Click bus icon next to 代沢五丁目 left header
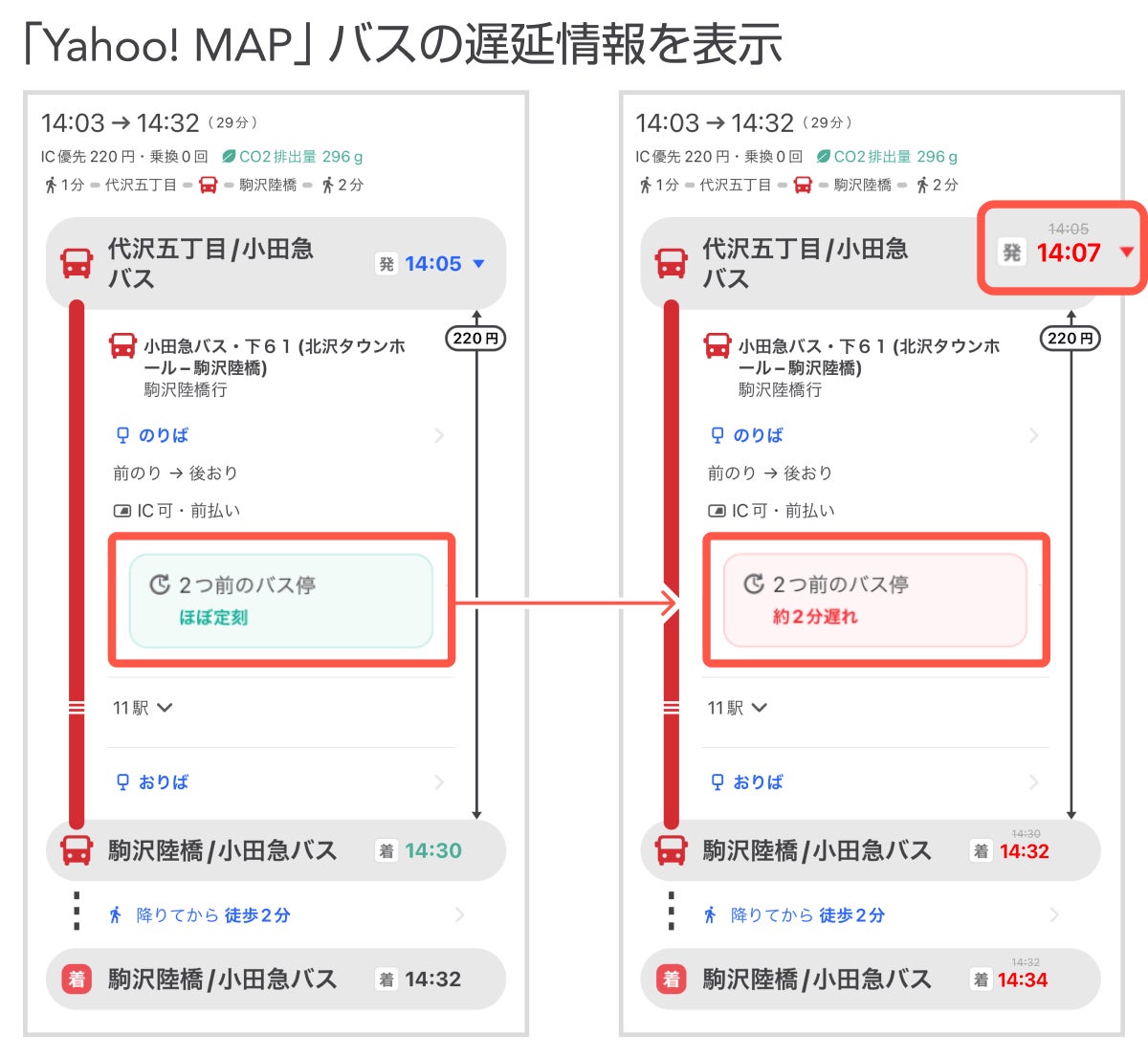Viewport: 1148px width, 1056px height. (77, 263)
